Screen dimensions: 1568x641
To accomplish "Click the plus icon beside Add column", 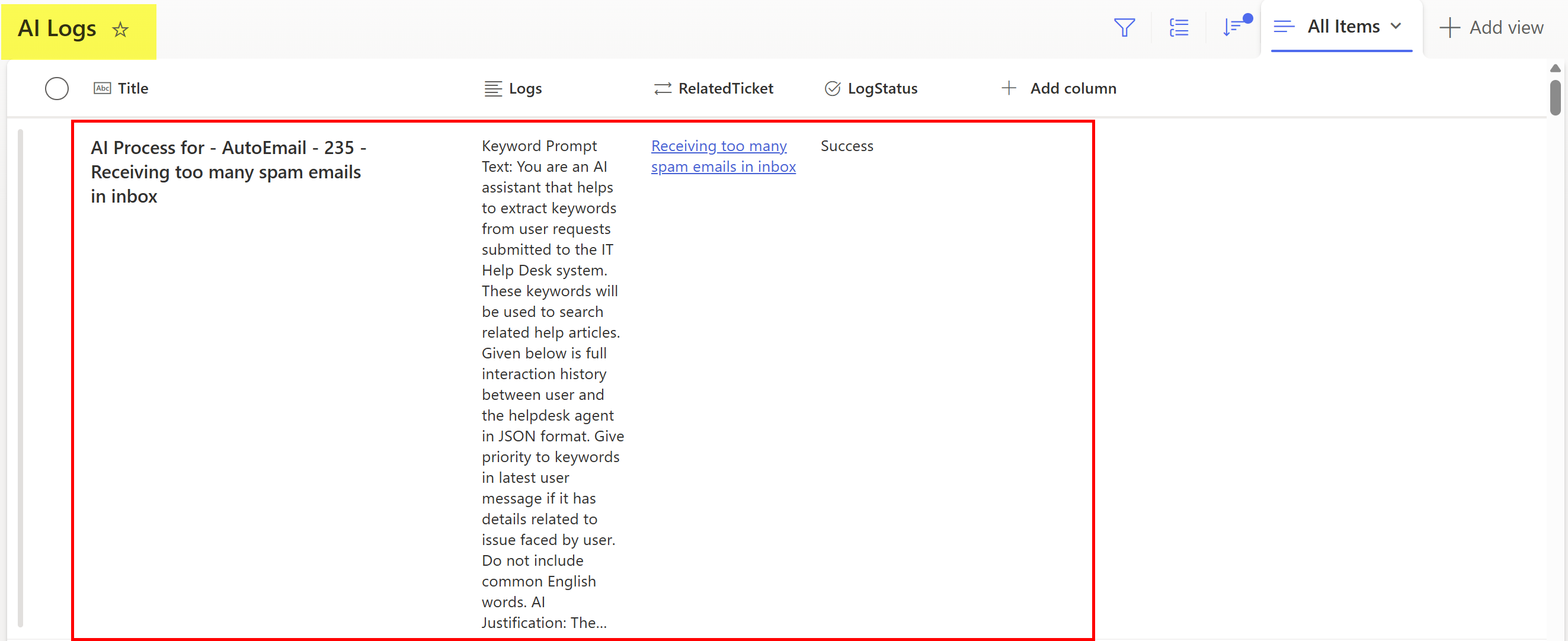I will (x=1009, y=88).
